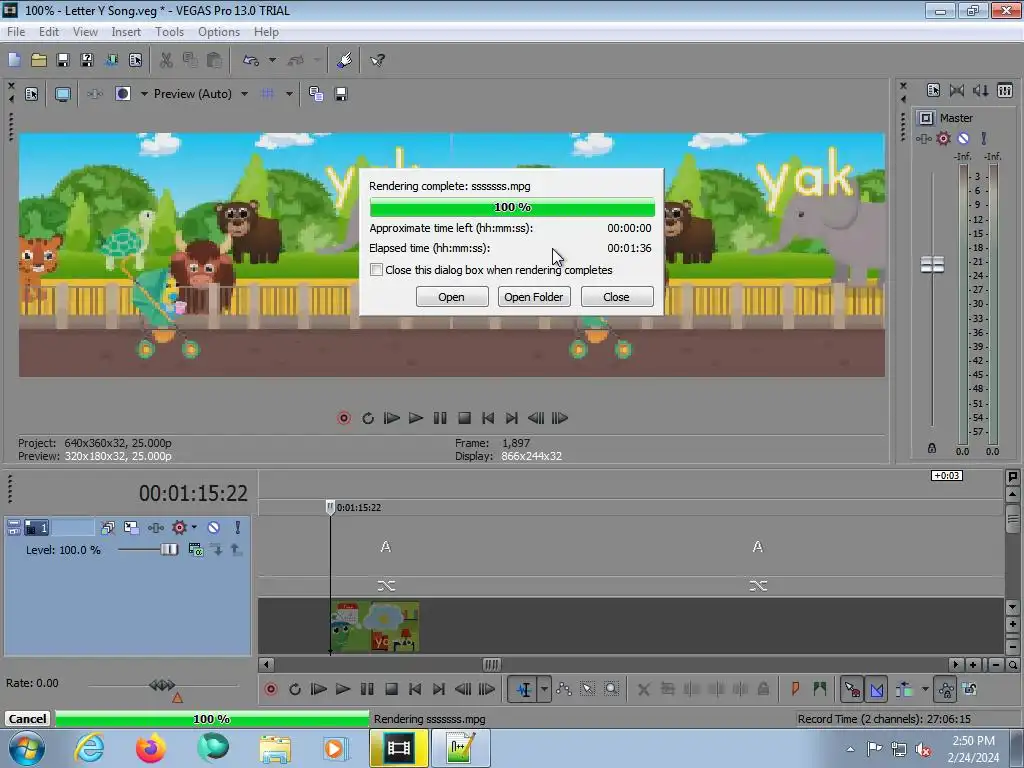Viewport: 1024px width, 768px height.
Task: Click the Cancel button in status bar
Action: 27,718
